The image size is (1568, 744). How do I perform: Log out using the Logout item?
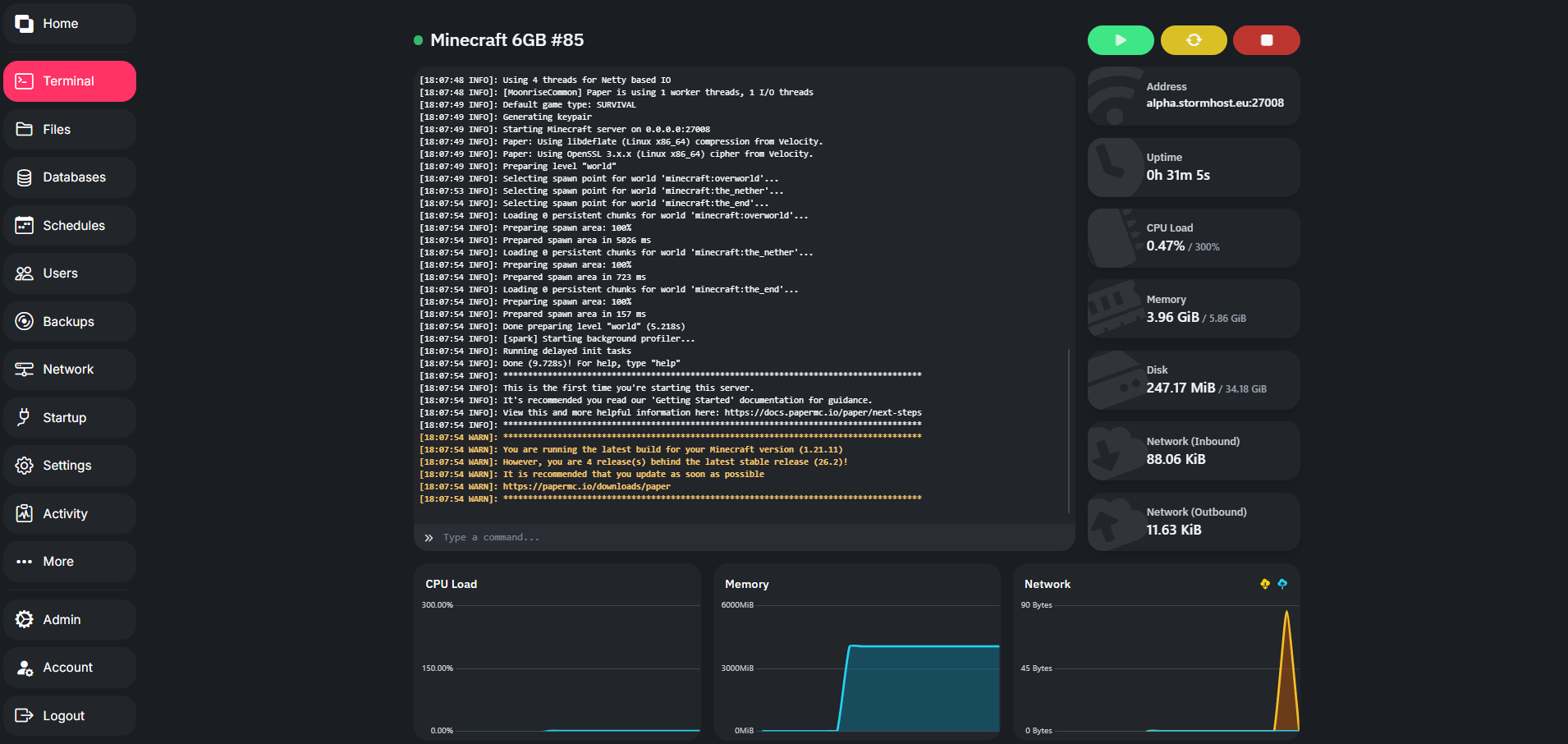[70, 716]
